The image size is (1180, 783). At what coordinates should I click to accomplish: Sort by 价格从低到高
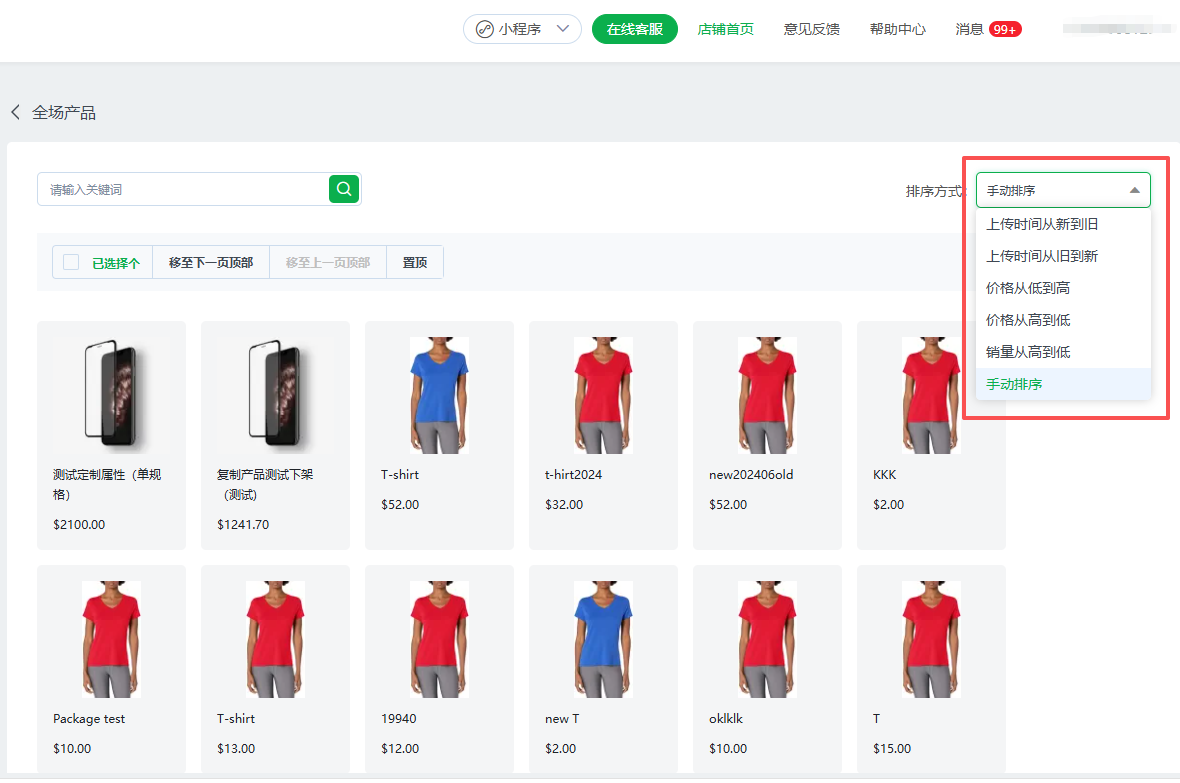[x=1028, y=288]
